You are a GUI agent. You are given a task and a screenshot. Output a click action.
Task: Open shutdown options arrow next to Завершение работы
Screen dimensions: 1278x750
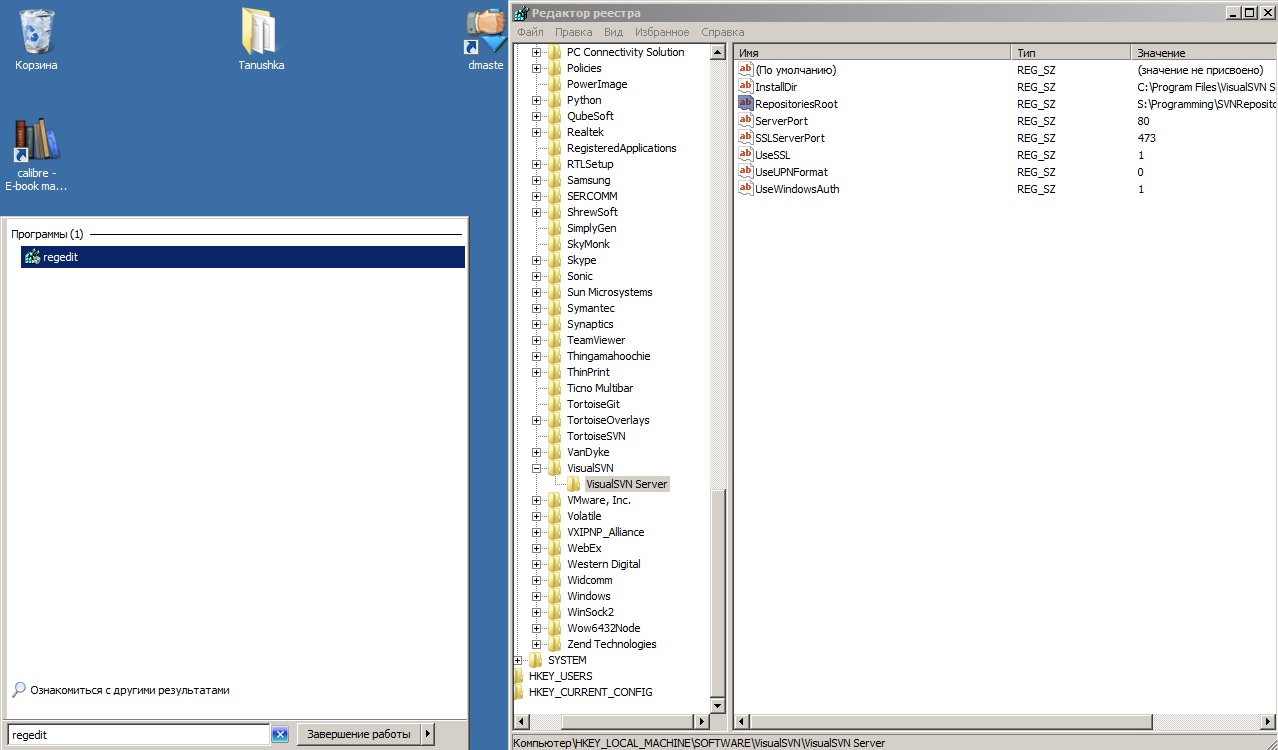coord(428,734)
